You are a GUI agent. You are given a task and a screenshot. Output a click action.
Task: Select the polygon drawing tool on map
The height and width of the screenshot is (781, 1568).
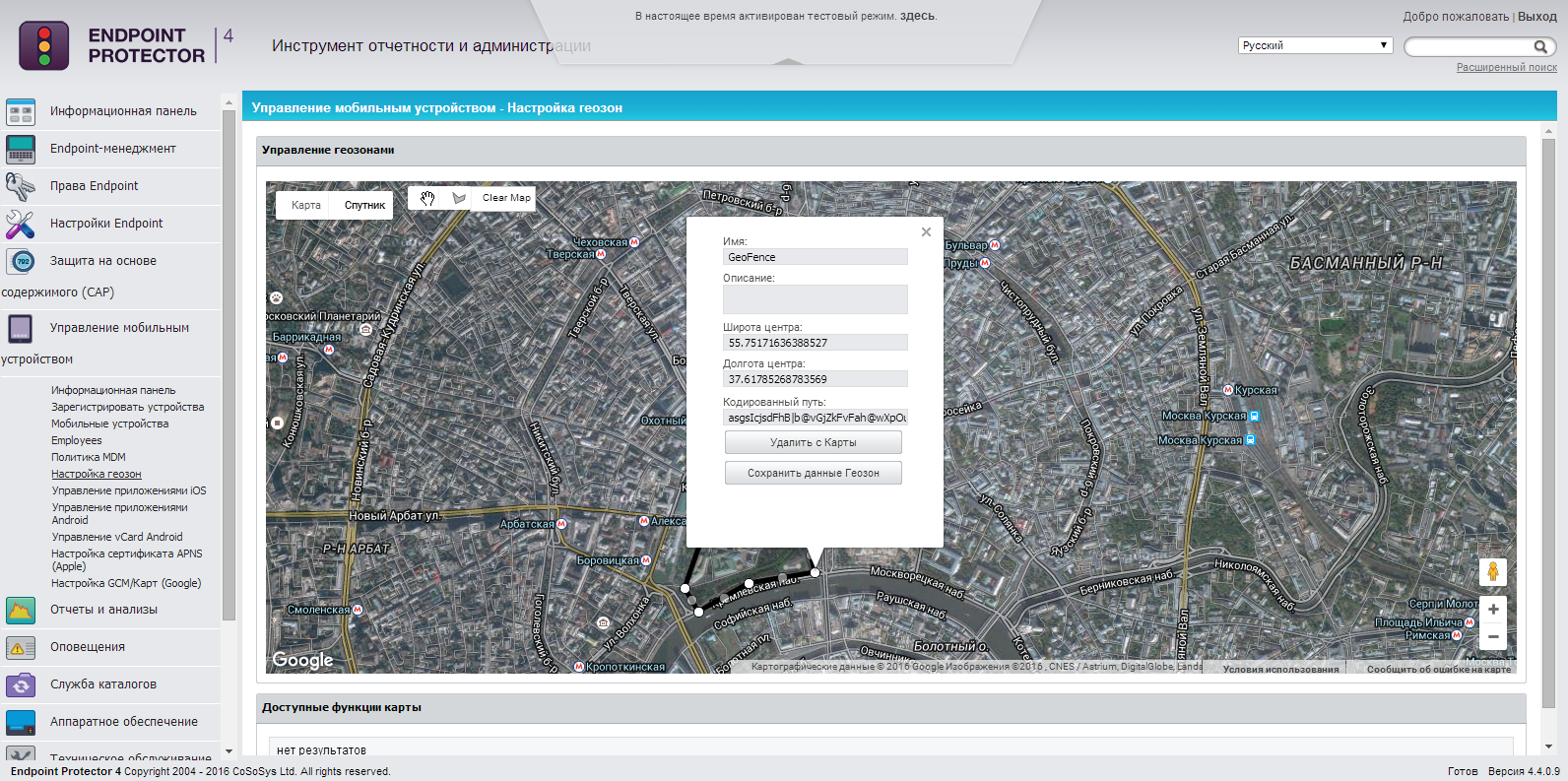[x=459, y=198]
